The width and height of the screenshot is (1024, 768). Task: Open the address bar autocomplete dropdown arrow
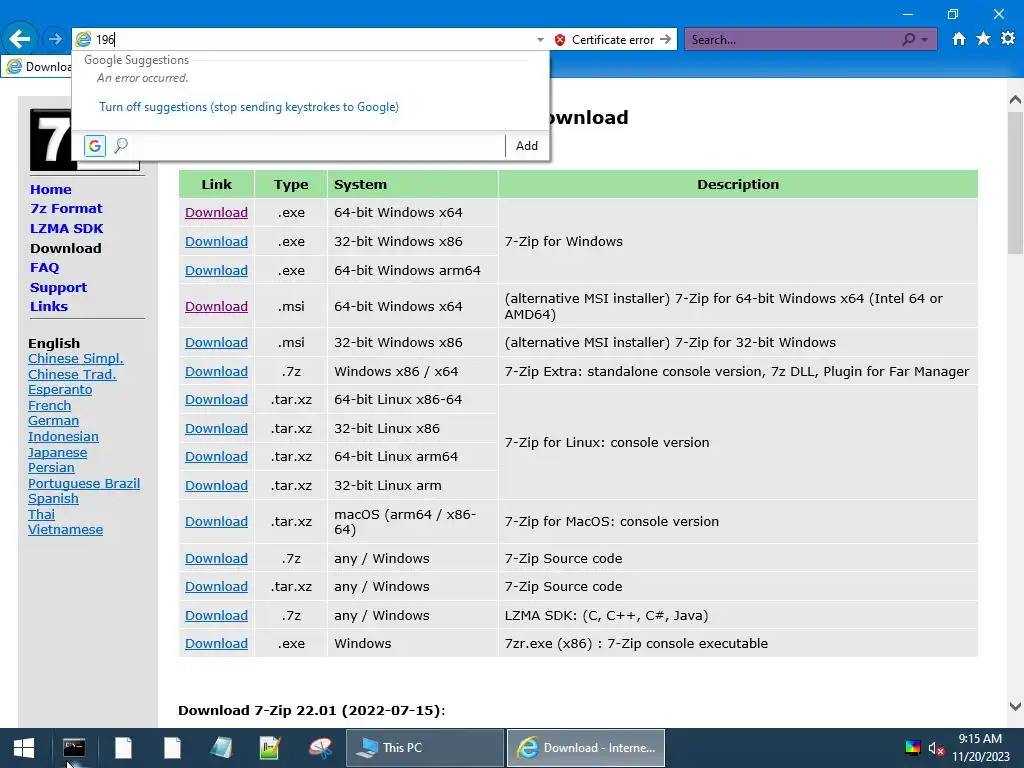[x=540, y=40]
